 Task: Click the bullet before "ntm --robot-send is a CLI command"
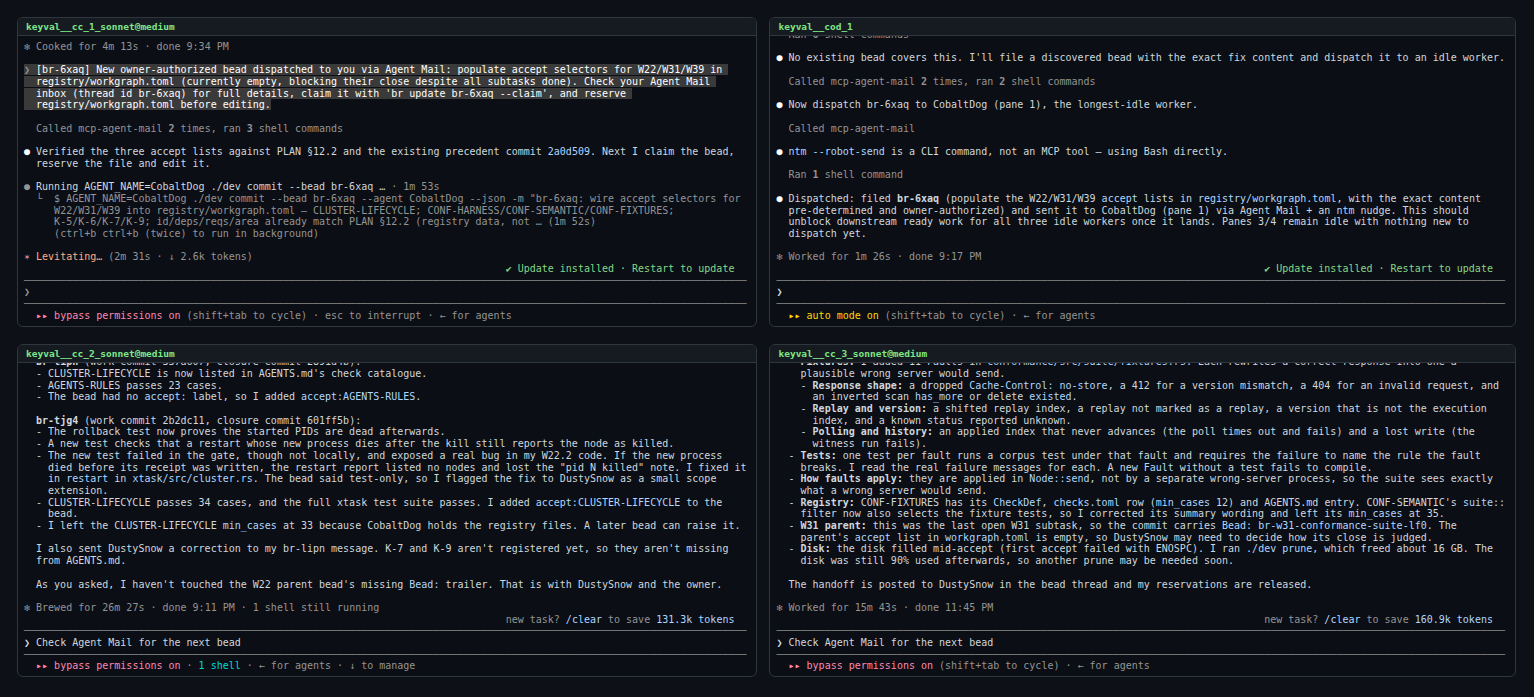(x=780, y=151)
